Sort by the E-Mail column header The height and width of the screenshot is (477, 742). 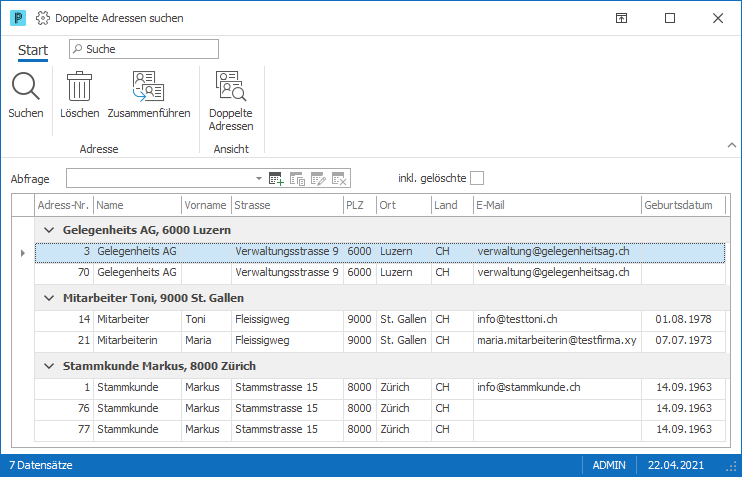(557, 205)
